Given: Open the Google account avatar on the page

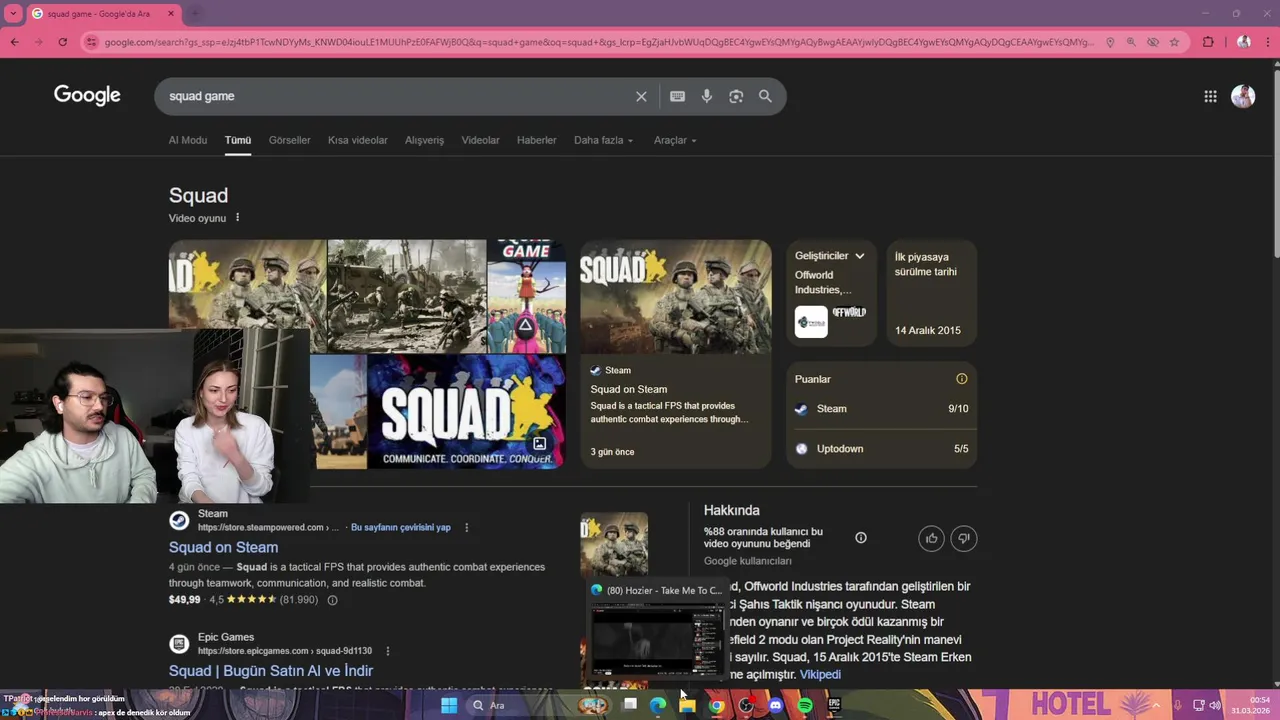Looking at the screenshot, I should pyautogui.click(x=1243, y=96).
